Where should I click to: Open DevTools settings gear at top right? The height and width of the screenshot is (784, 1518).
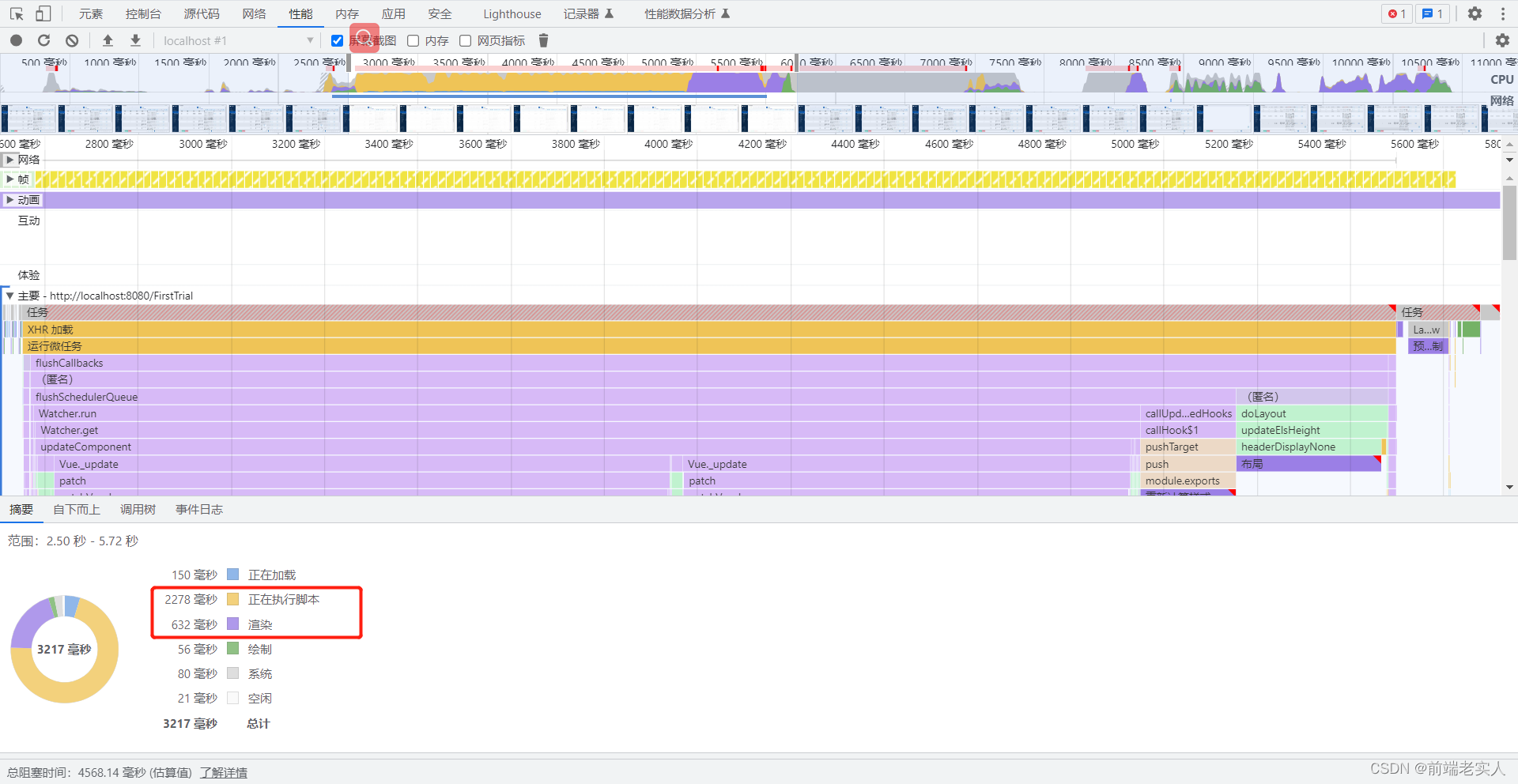click(x=1475, y=13)
